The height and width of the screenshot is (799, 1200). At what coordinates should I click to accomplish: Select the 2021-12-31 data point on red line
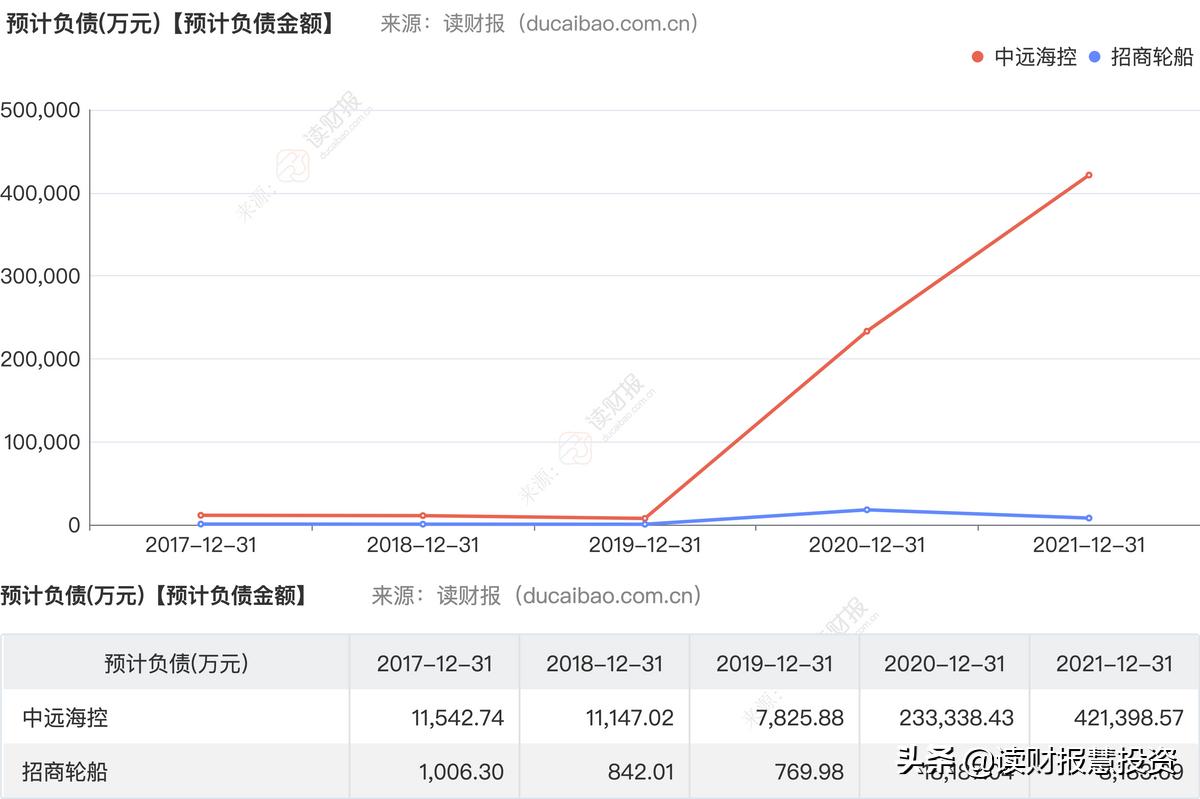click(x=1088, y=174)
